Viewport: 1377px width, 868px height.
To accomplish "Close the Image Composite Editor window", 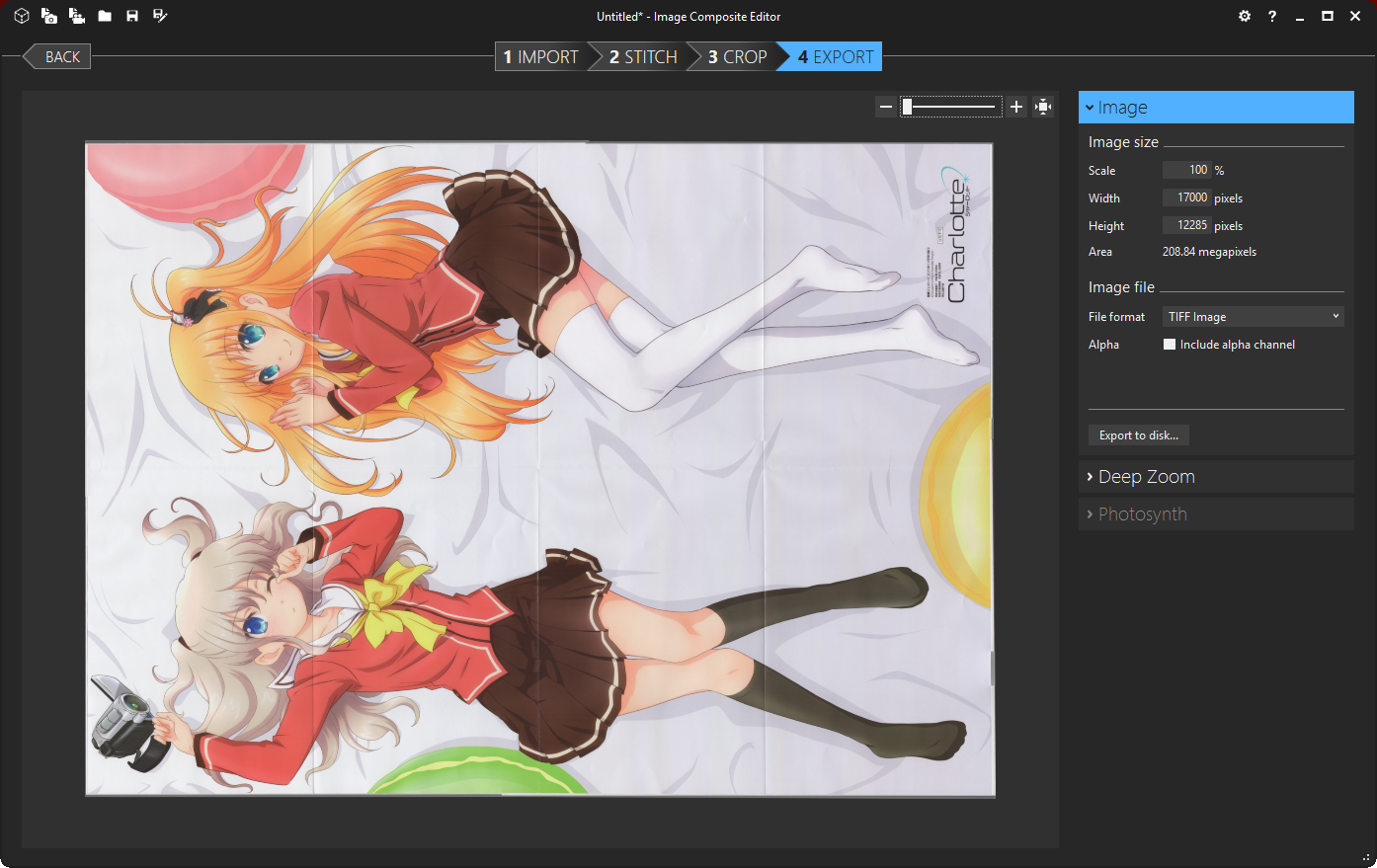I will [1355, 16].
